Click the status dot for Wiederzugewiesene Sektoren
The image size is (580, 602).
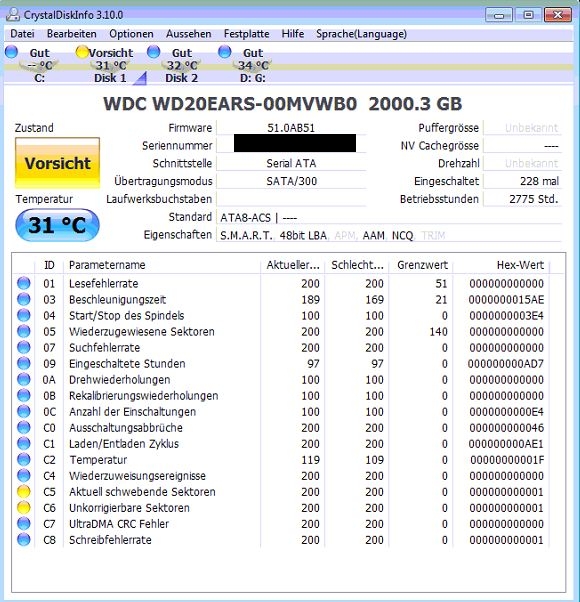click(x=23, y=331)
